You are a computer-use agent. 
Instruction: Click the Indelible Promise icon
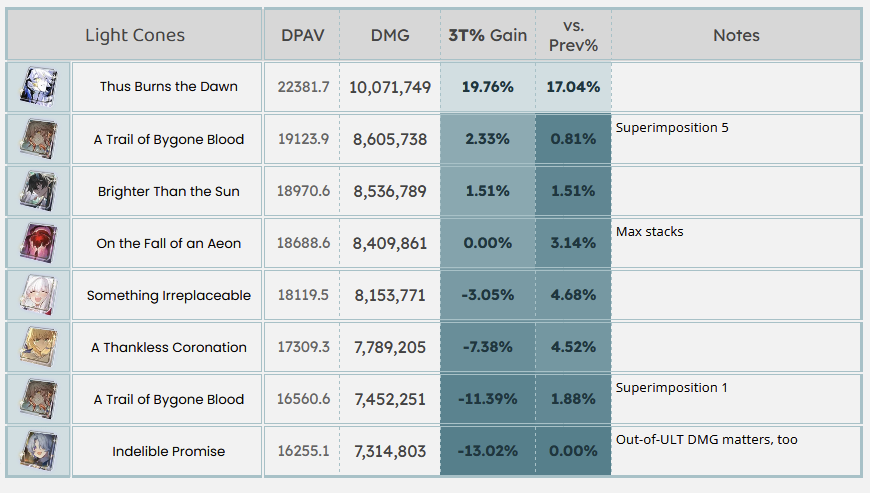coord(38,451)
